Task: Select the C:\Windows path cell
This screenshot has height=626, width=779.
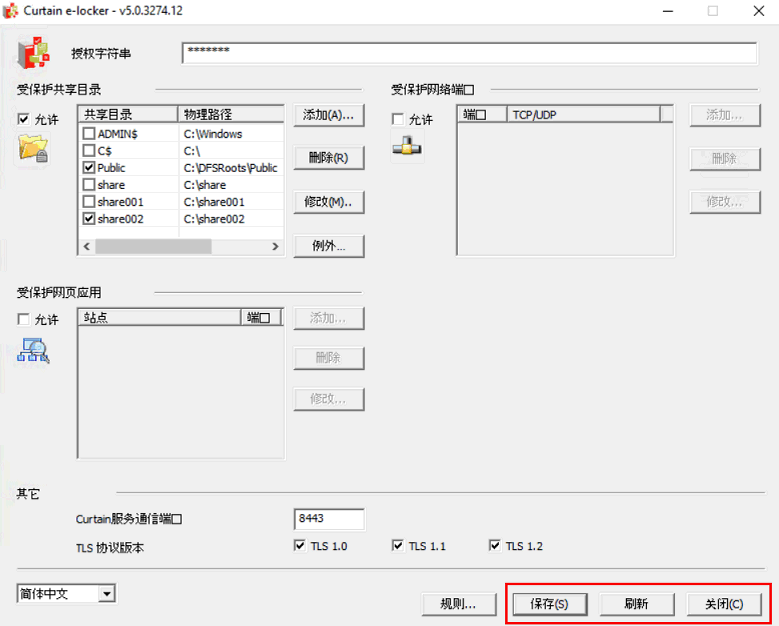Action: pos(213,134)
